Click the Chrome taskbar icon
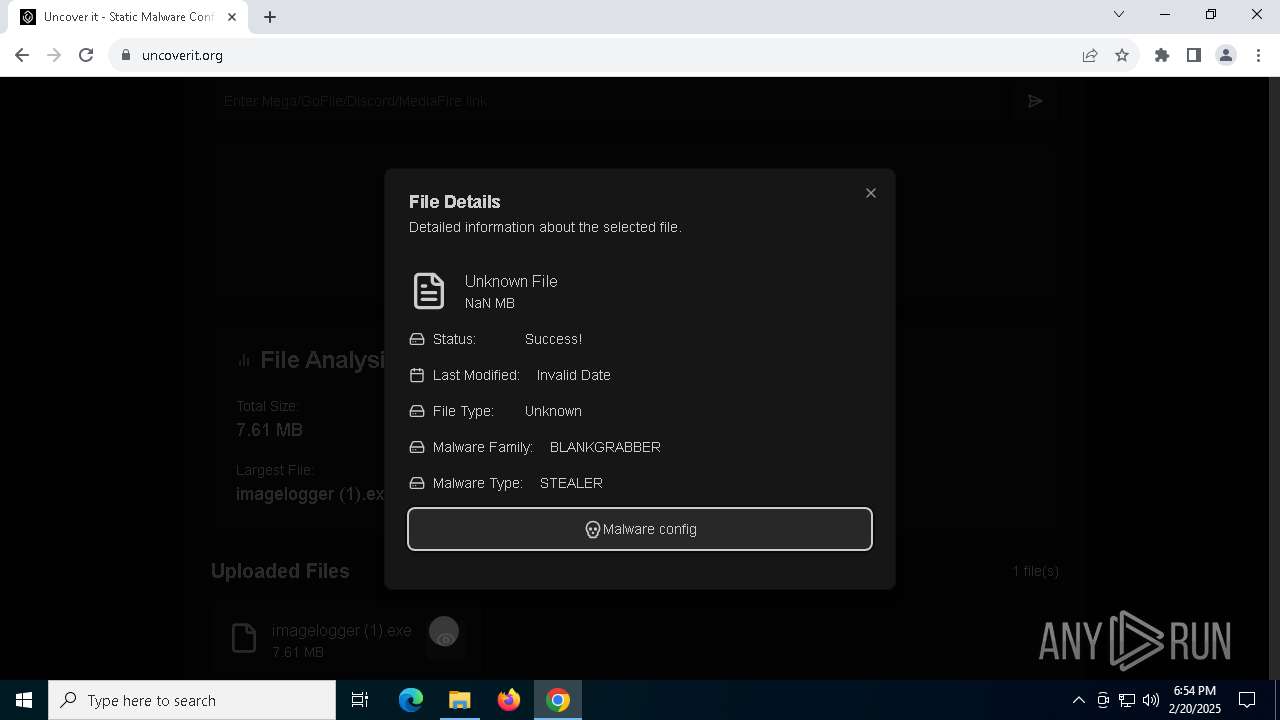 [558, 700]
